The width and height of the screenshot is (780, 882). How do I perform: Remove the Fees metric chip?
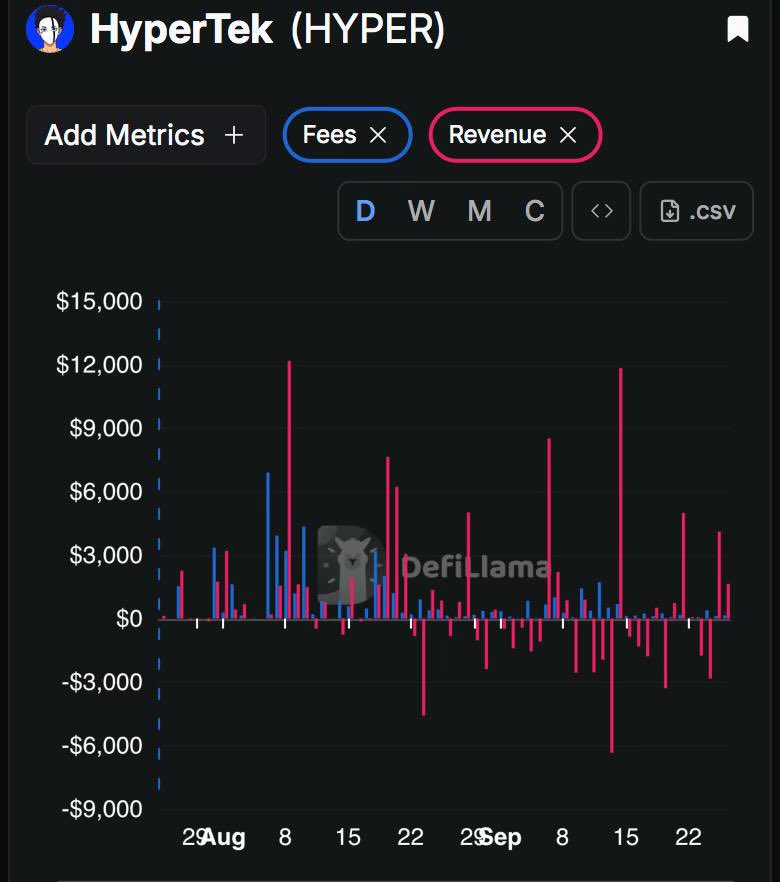pos(378,135)
